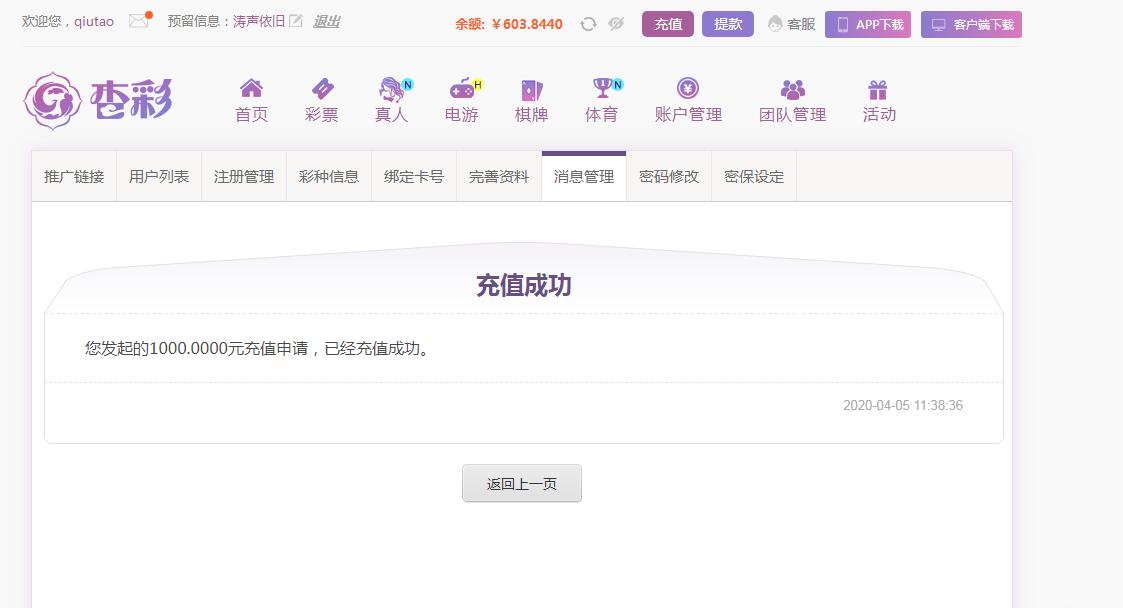Click the 充值成功 message heading
Viewport: 1123px width, 608px height.
point(524,286)
